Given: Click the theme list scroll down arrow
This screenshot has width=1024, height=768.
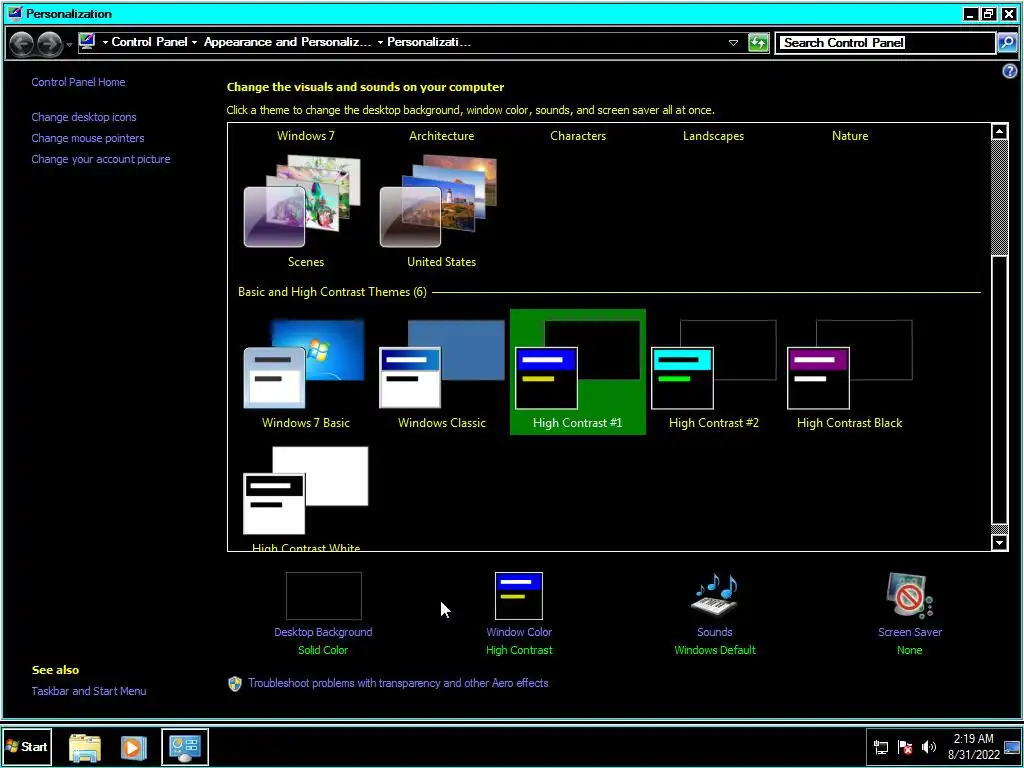Looking at the screenshot, I should point(999,543).
